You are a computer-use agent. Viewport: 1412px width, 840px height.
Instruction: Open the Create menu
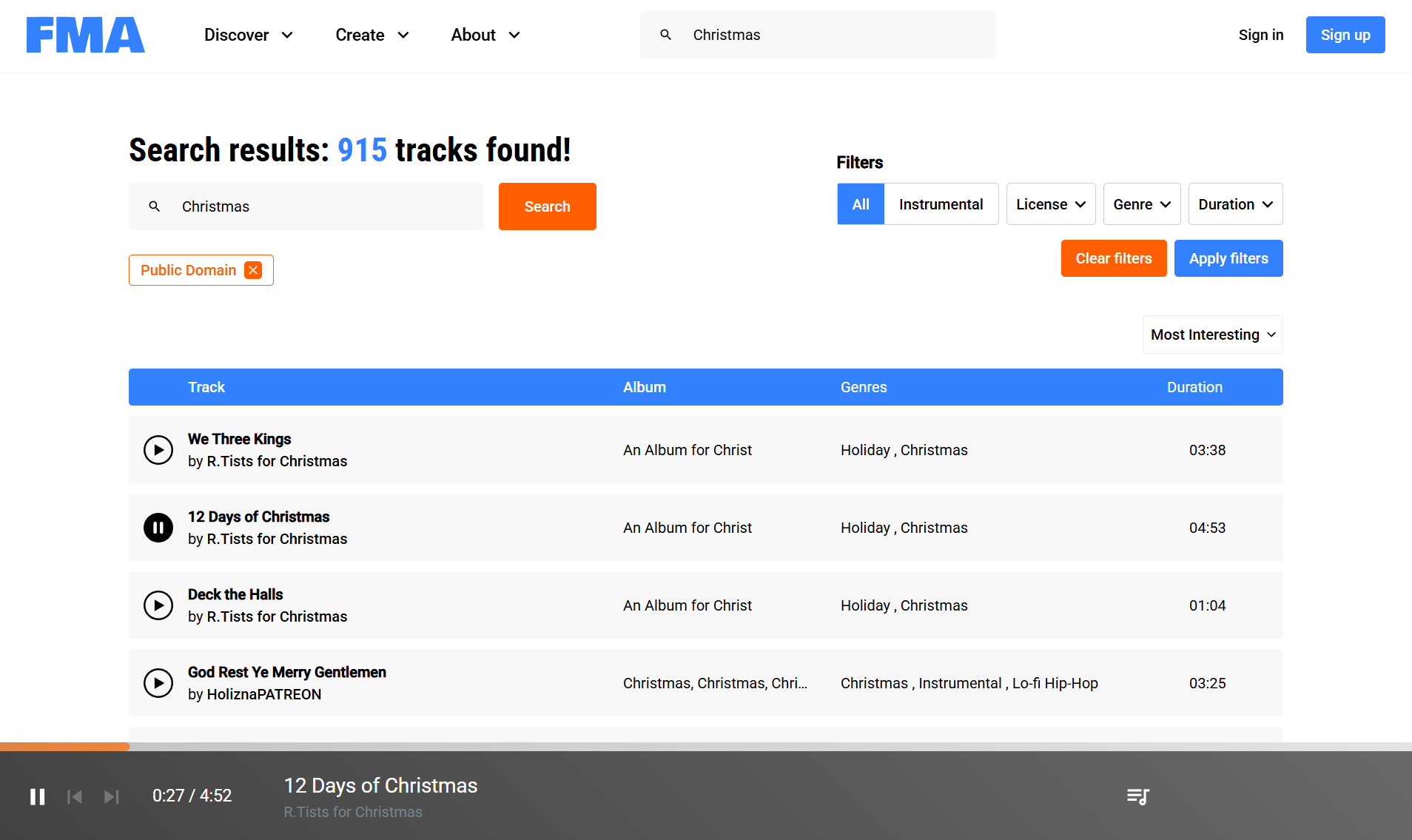(x=372, y=35)
